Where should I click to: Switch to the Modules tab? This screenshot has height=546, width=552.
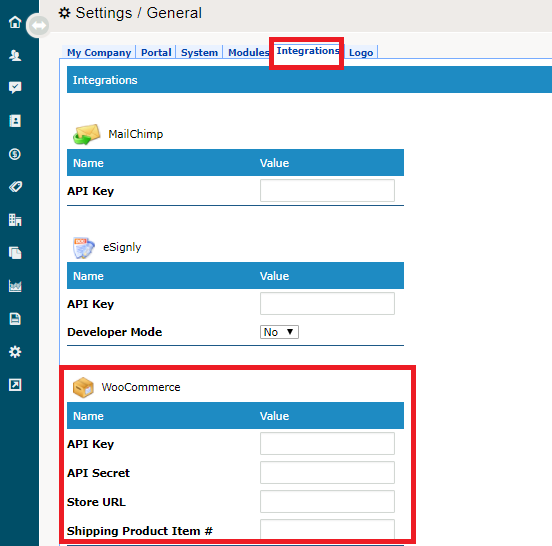pyautogui.click(x=248, y=52)
